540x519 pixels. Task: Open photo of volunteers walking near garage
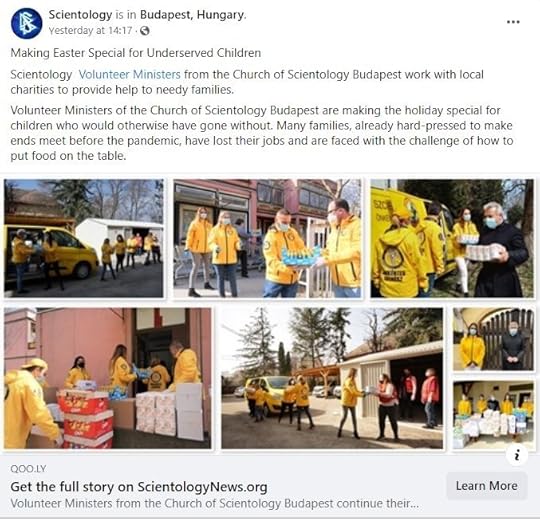pyautogui.click(x=332, y=378)
